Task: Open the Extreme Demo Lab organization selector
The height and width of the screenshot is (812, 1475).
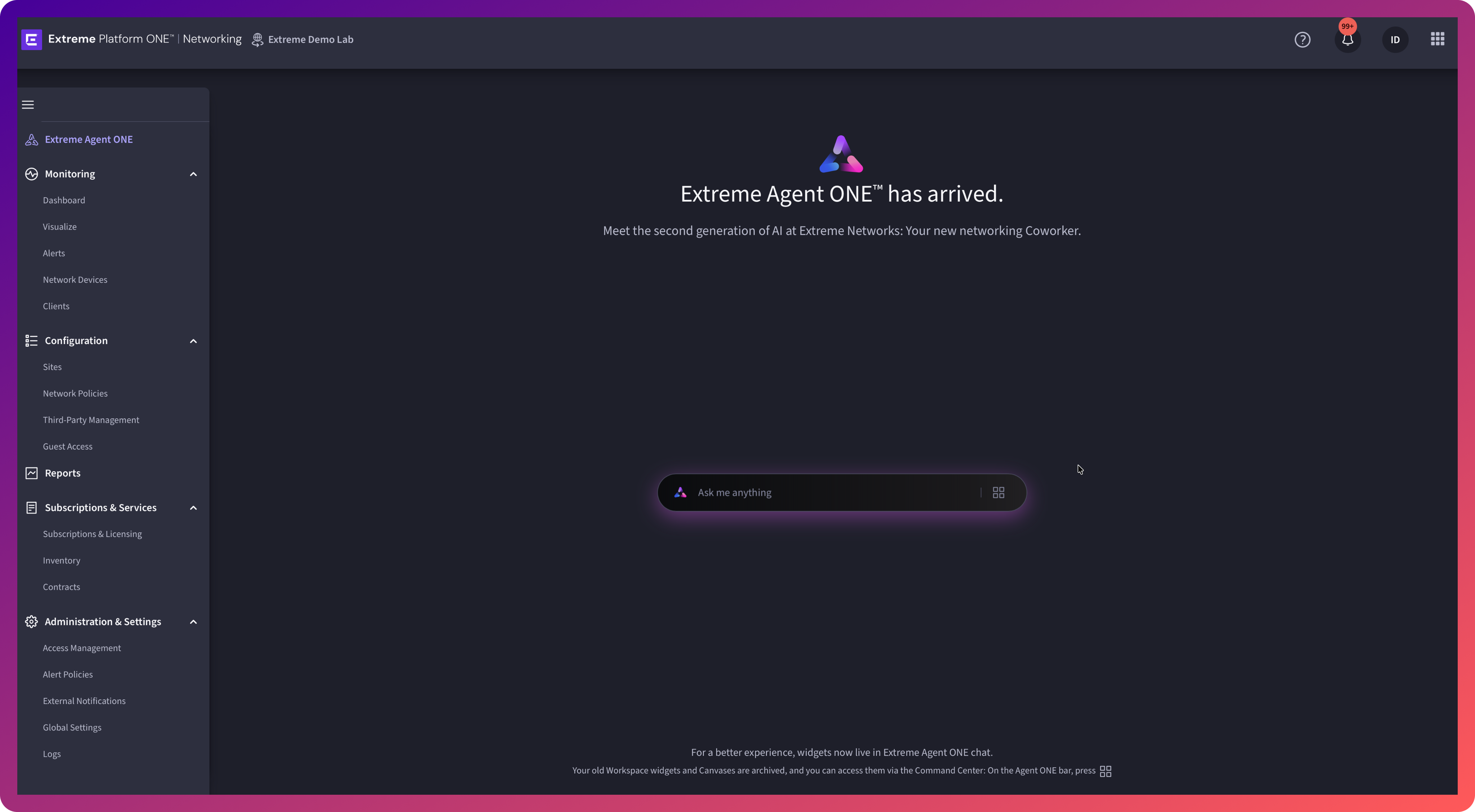Action: click(303, 40)
